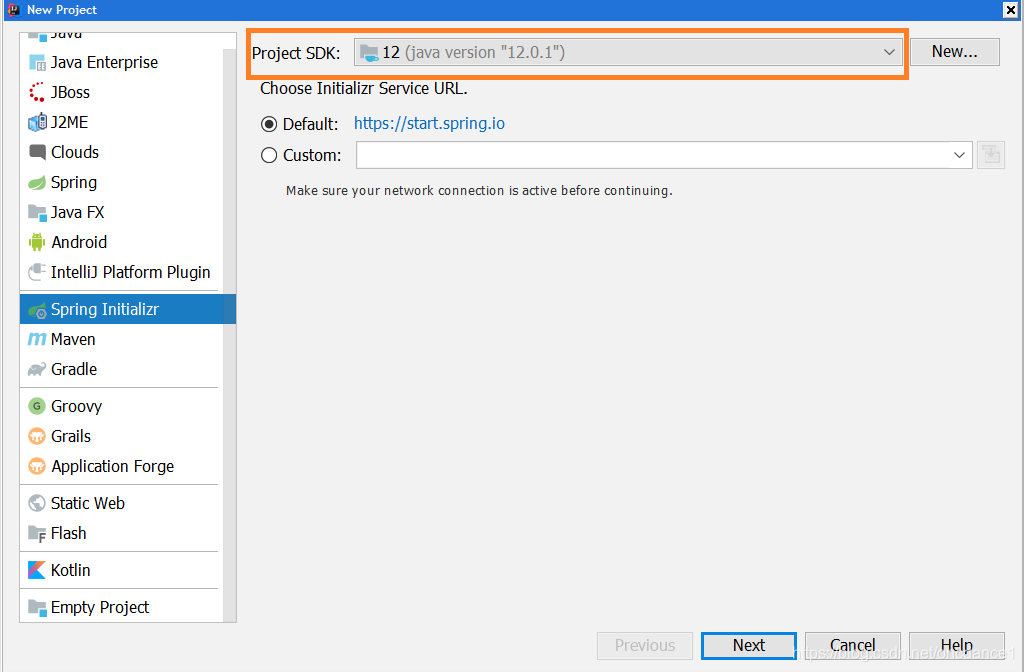
Task: Click the Next button
Action: tap(748, 645)
